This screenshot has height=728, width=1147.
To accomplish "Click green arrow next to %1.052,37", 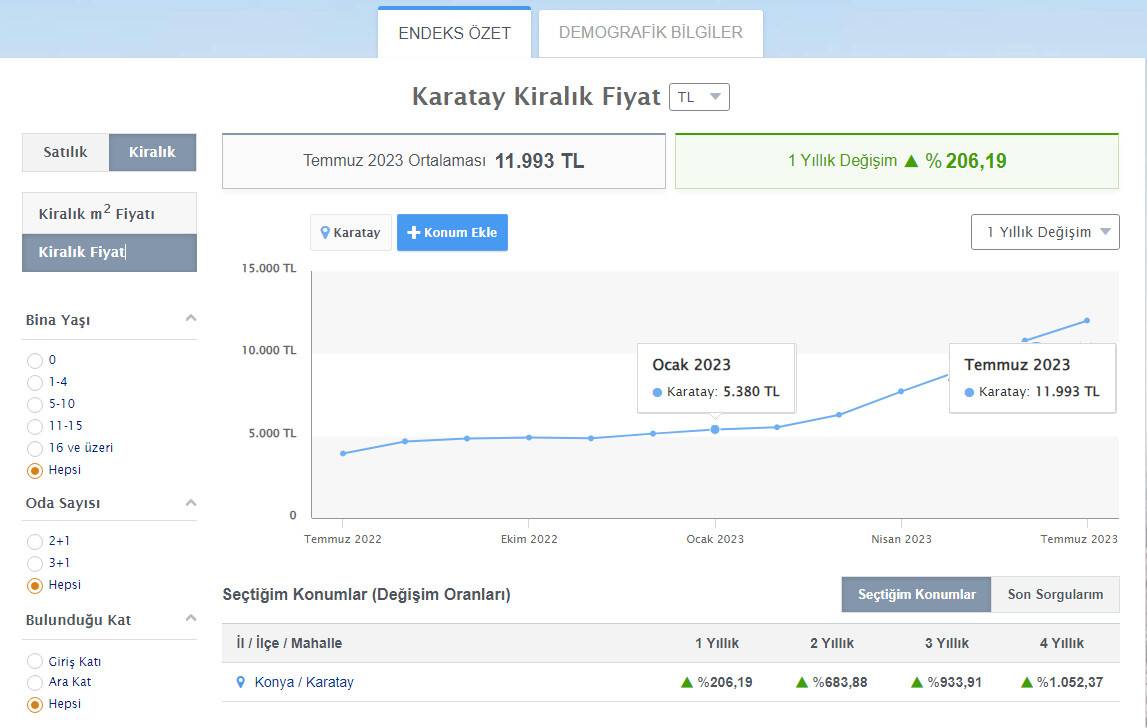I will click(1026, 682).
